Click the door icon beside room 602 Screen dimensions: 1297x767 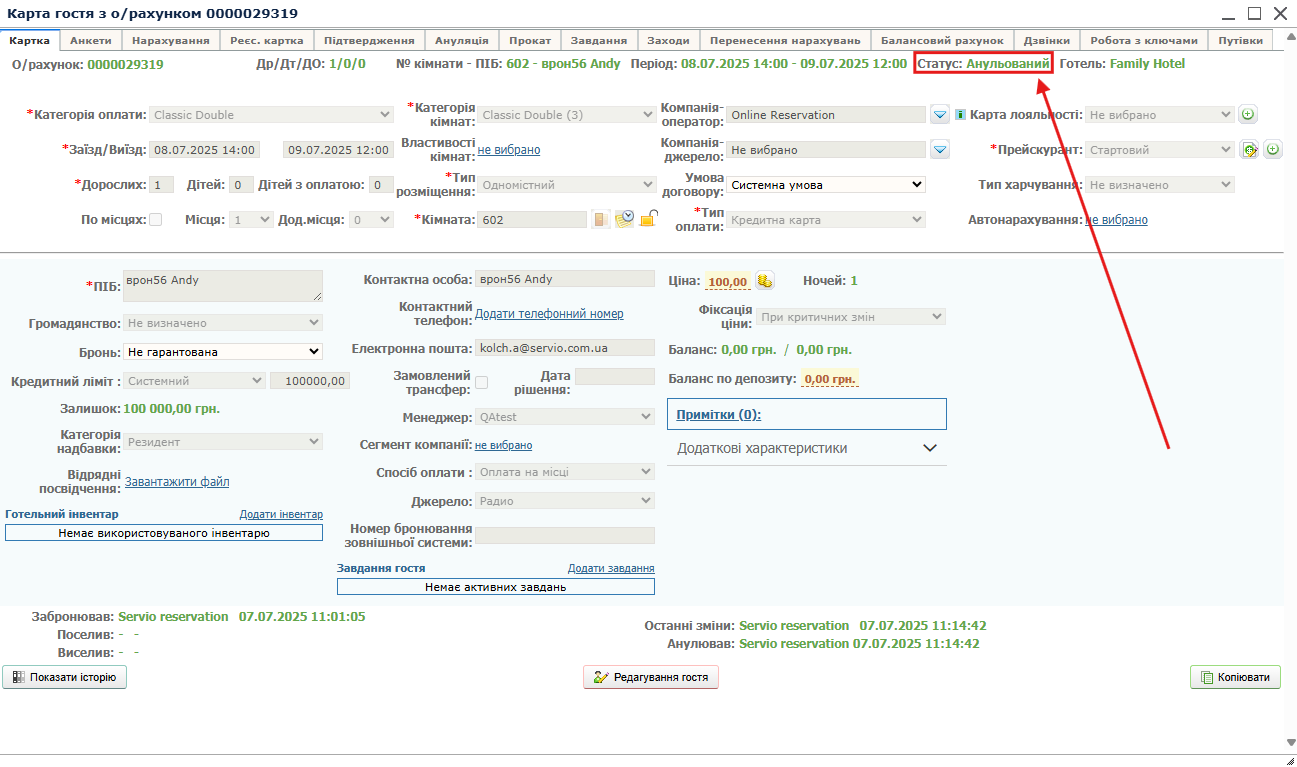coord(601,219)
